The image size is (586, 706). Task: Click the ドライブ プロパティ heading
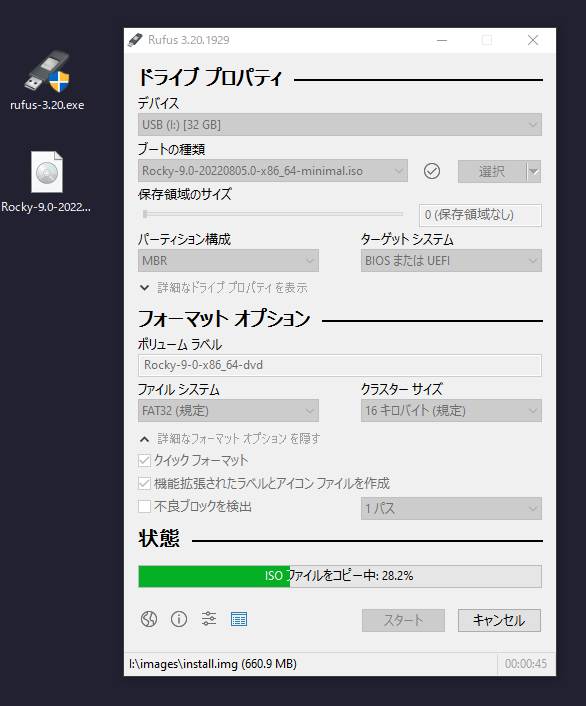(210, 77)
